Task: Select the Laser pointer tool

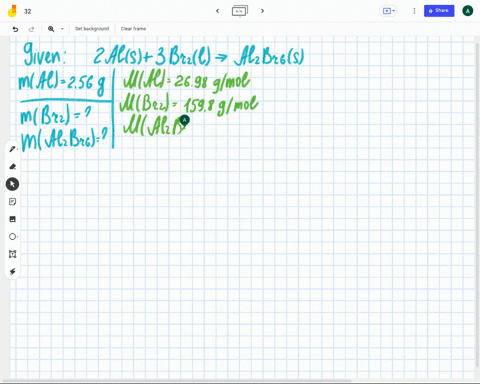Action: click(x=12, y=272)
